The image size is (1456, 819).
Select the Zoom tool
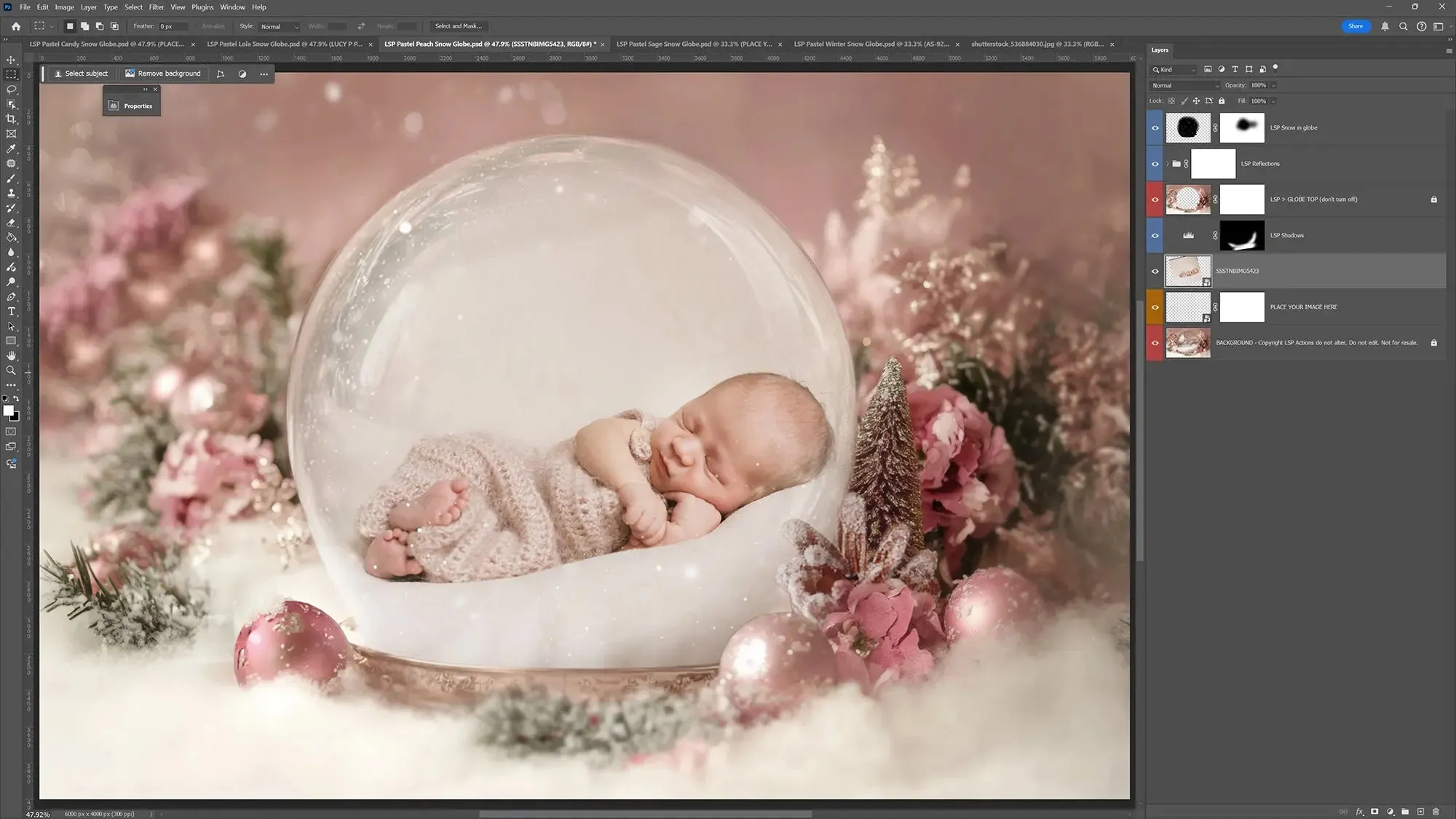click(11, 371)
